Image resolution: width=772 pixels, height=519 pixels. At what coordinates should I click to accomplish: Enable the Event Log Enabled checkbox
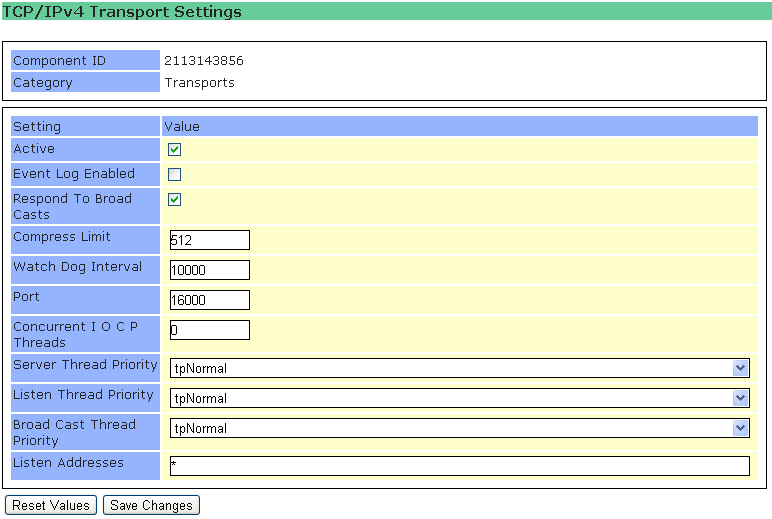[x=174, y=175]
